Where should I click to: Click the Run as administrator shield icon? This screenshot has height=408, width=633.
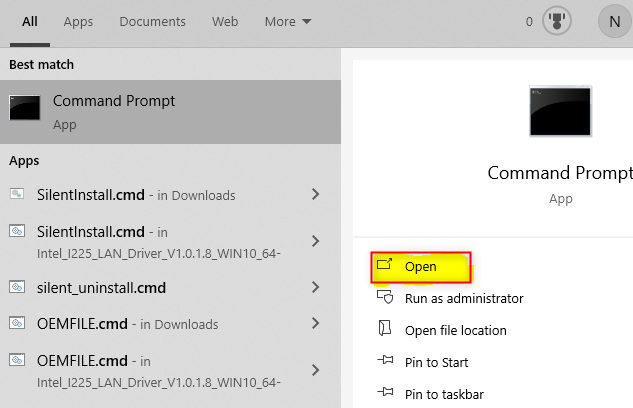[385, 297]
